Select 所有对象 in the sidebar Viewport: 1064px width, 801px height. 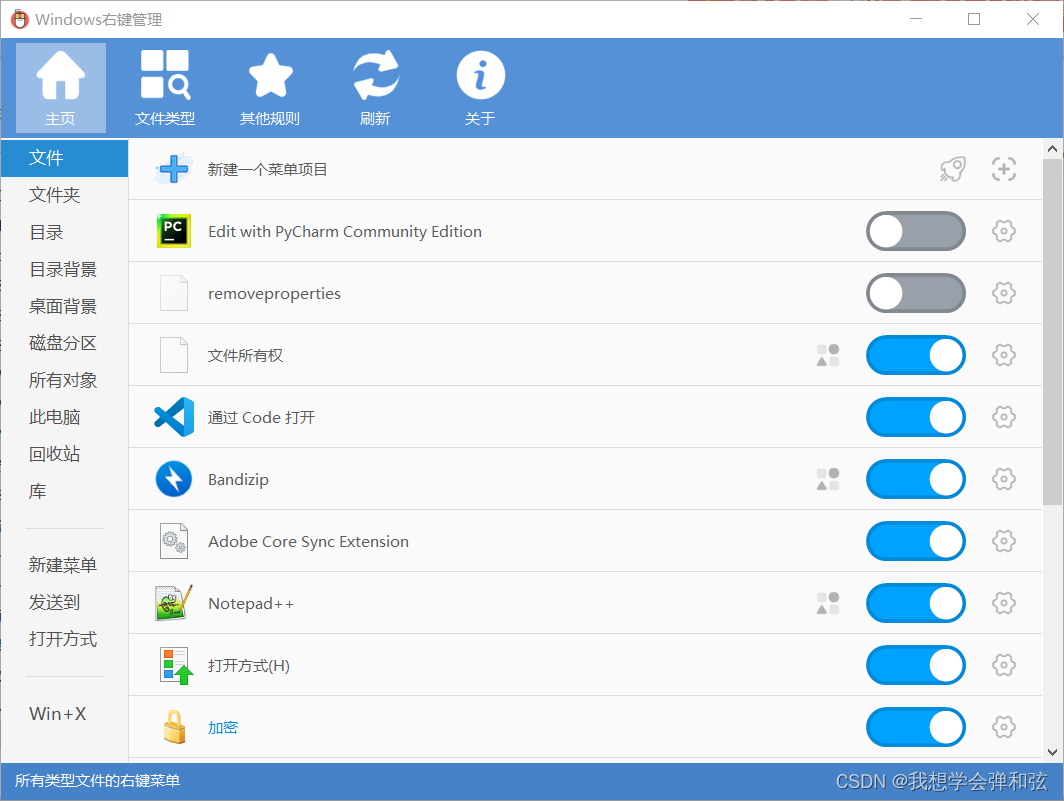tap(64, 380)
